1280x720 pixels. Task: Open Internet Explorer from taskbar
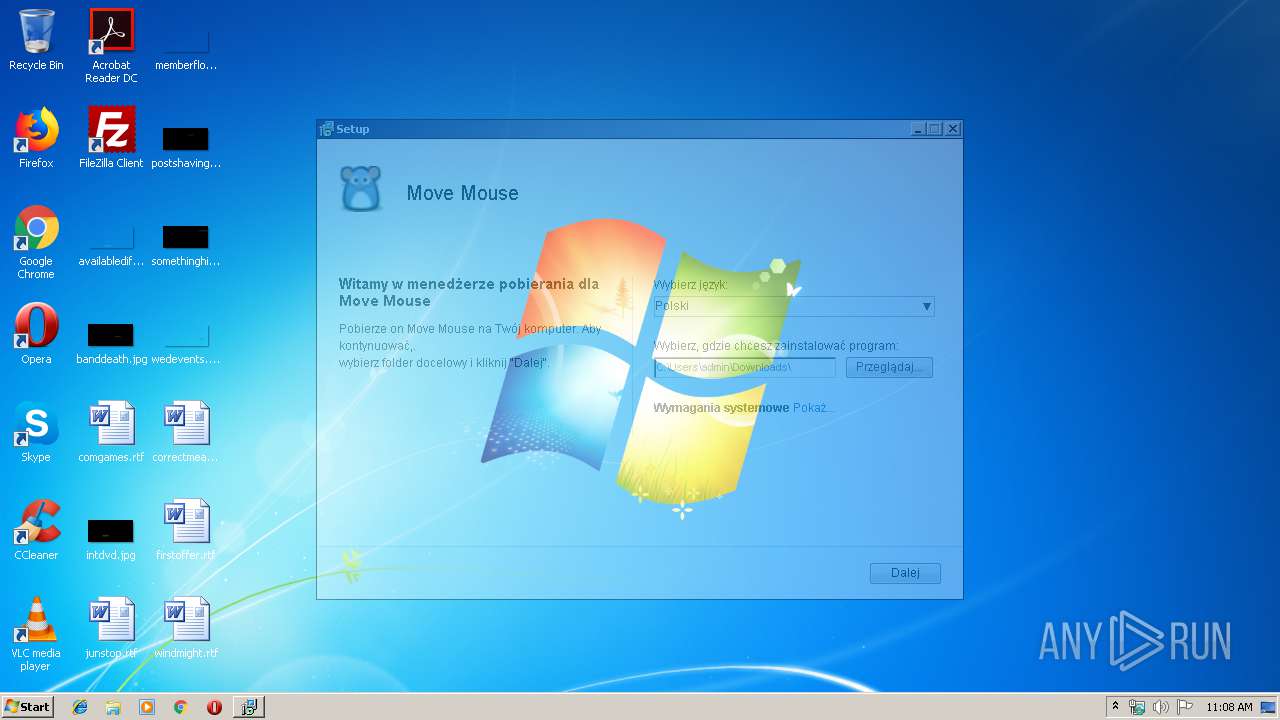point(80,707)
